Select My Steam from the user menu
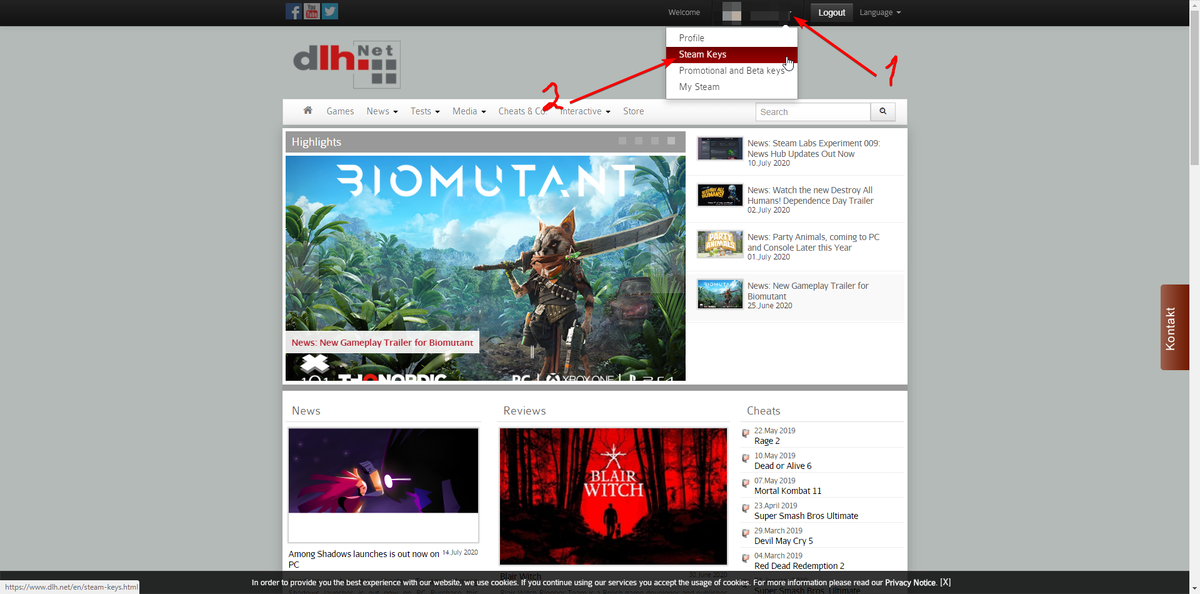 point(732,87)
